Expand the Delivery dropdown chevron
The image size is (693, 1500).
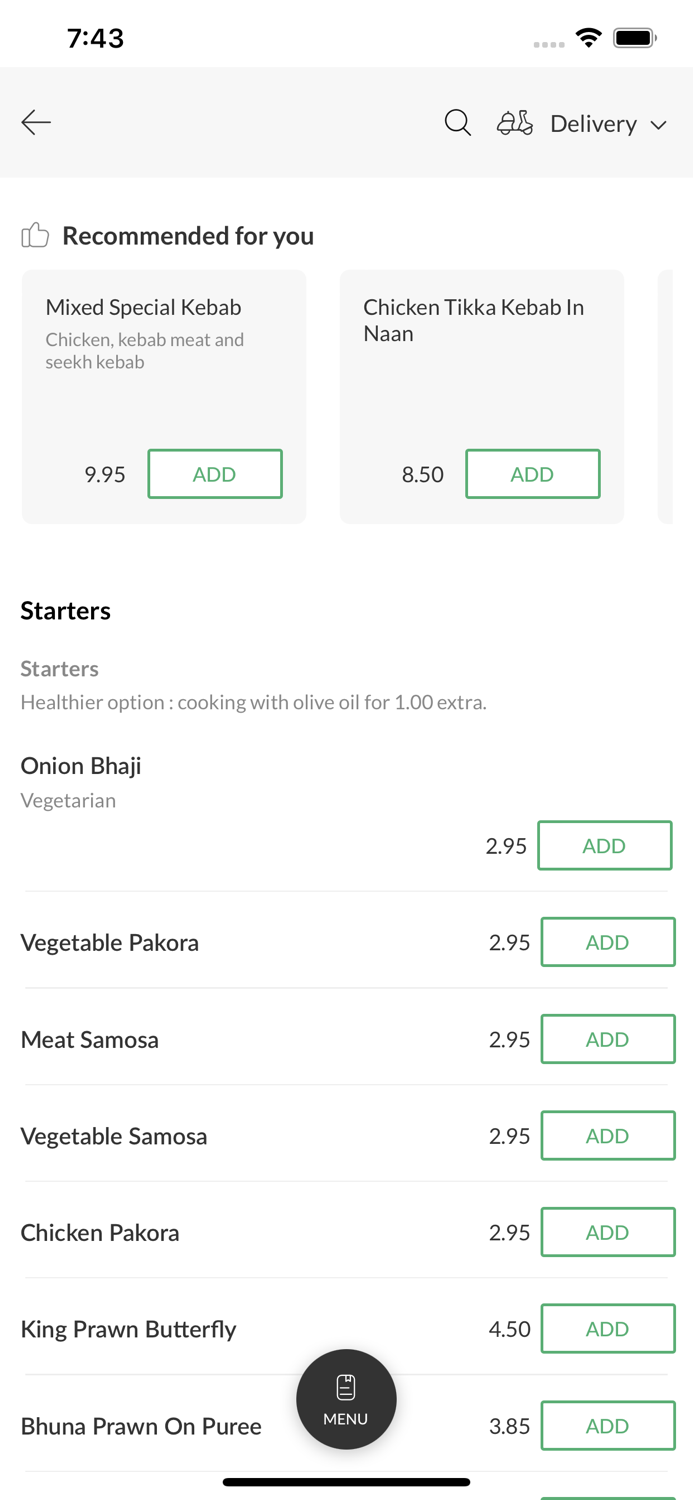[659, 125]
